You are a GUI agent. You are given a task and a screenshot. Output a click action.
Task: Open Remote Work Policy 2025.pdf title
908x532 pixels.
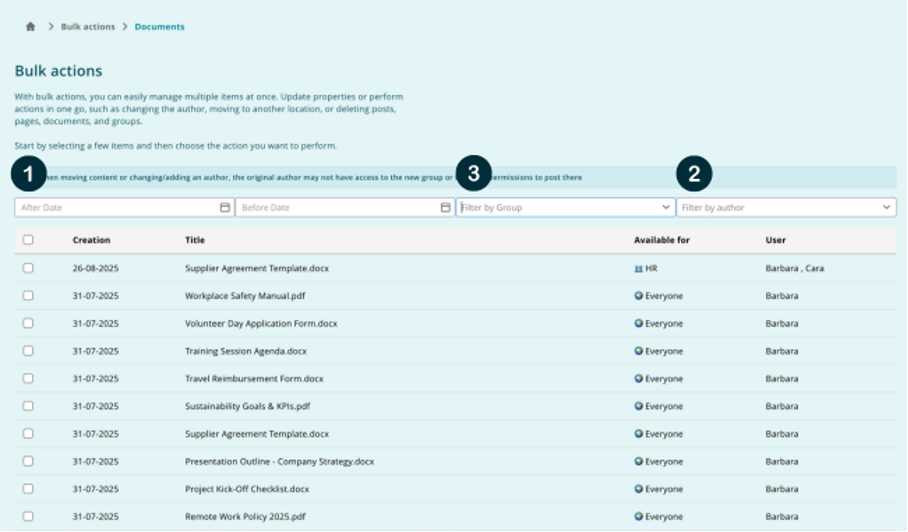click(245, 516)
